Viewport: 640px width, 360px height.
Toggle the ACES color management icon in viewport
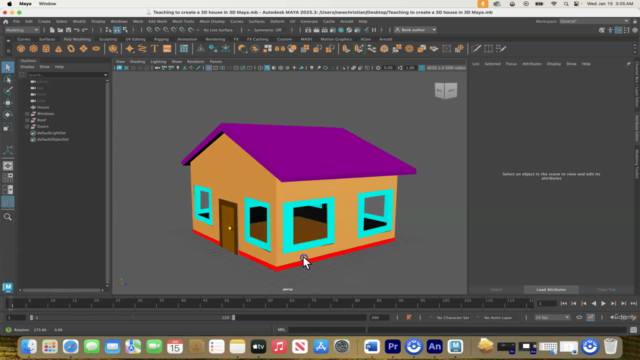(x=422, y=68)
